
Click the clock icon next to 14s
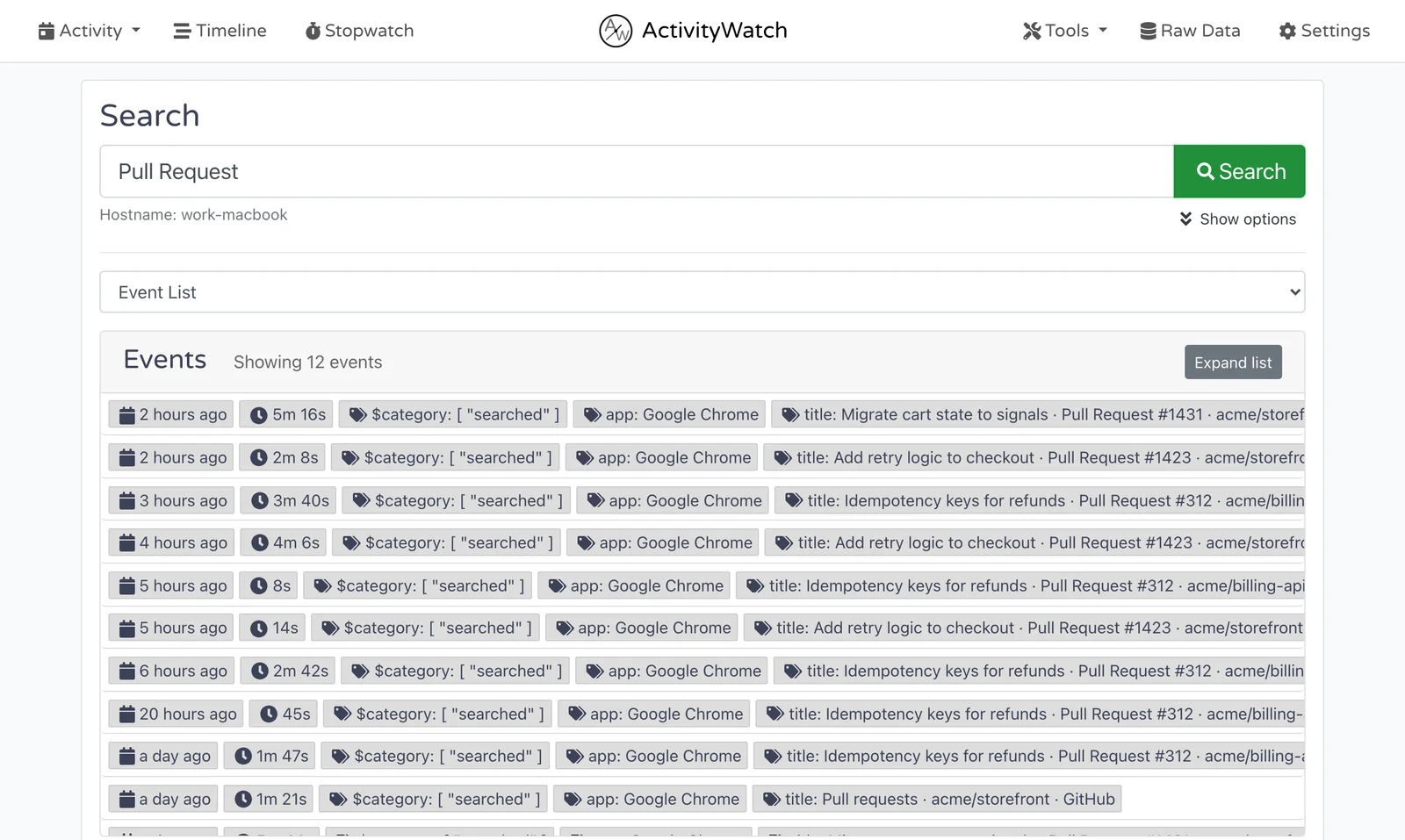pos(258,628)
